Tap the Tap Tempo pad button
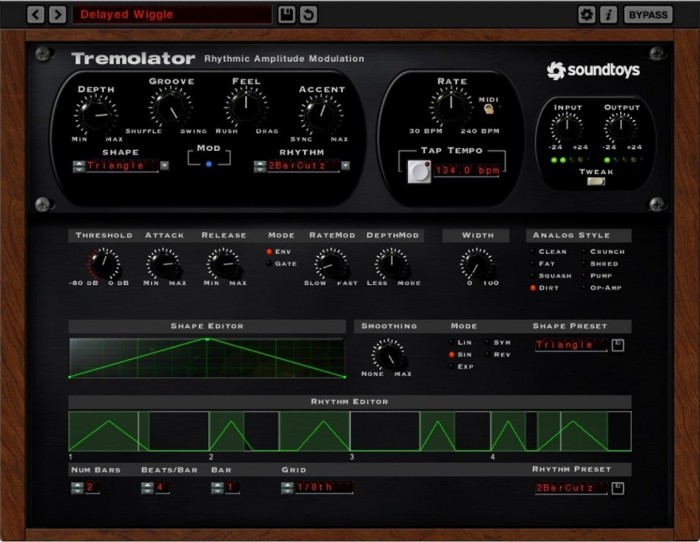700x542 pixels. click(419, 171)
